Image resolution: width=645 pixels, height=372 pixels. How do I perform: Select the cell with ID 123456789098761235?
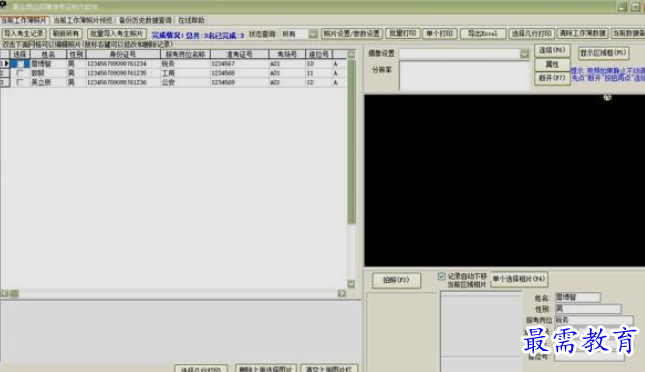pyautogui.click(x=123, y=73)
